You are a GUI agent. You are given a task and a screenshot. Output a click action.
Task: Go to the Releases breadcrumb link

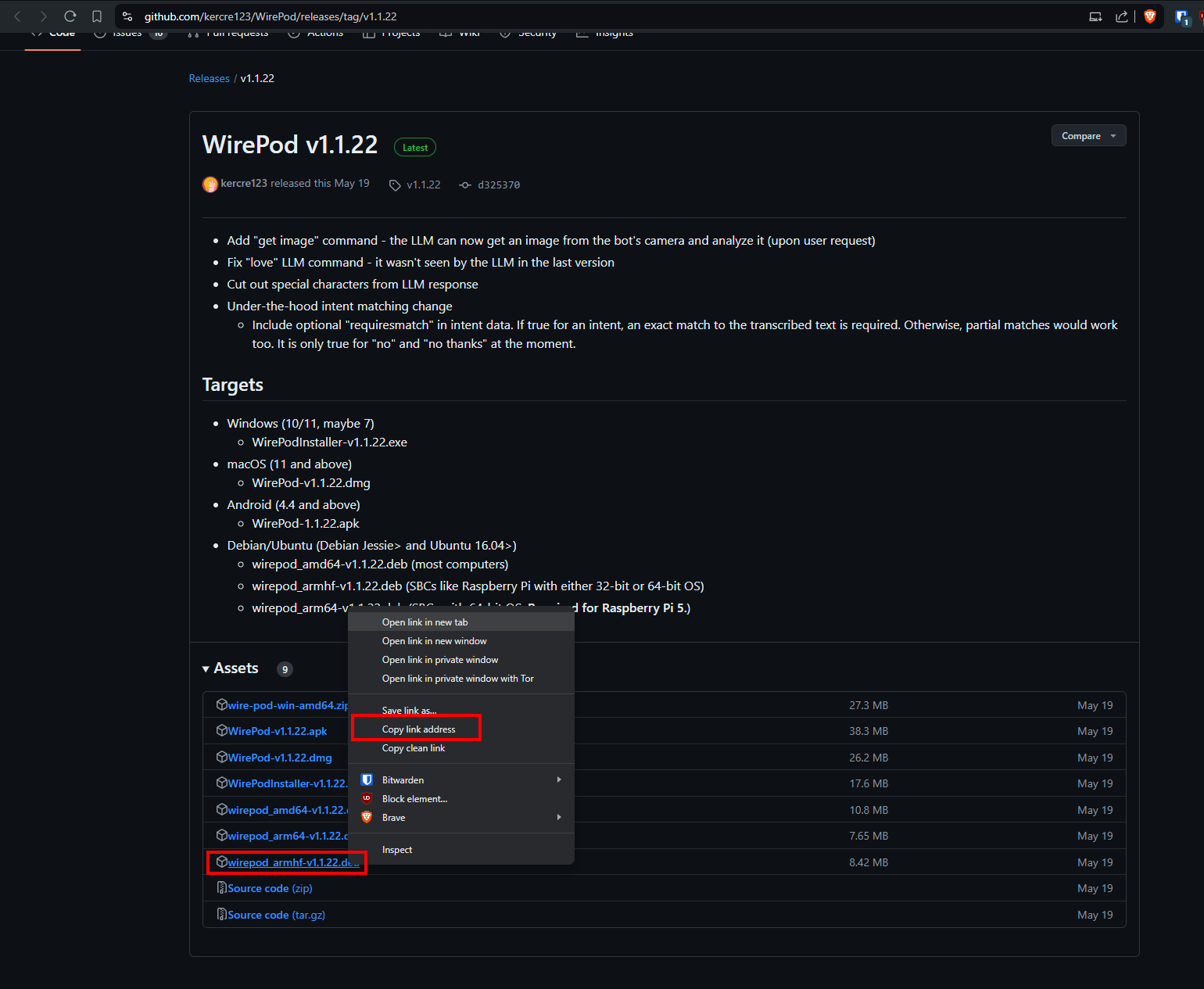(209, 78)
